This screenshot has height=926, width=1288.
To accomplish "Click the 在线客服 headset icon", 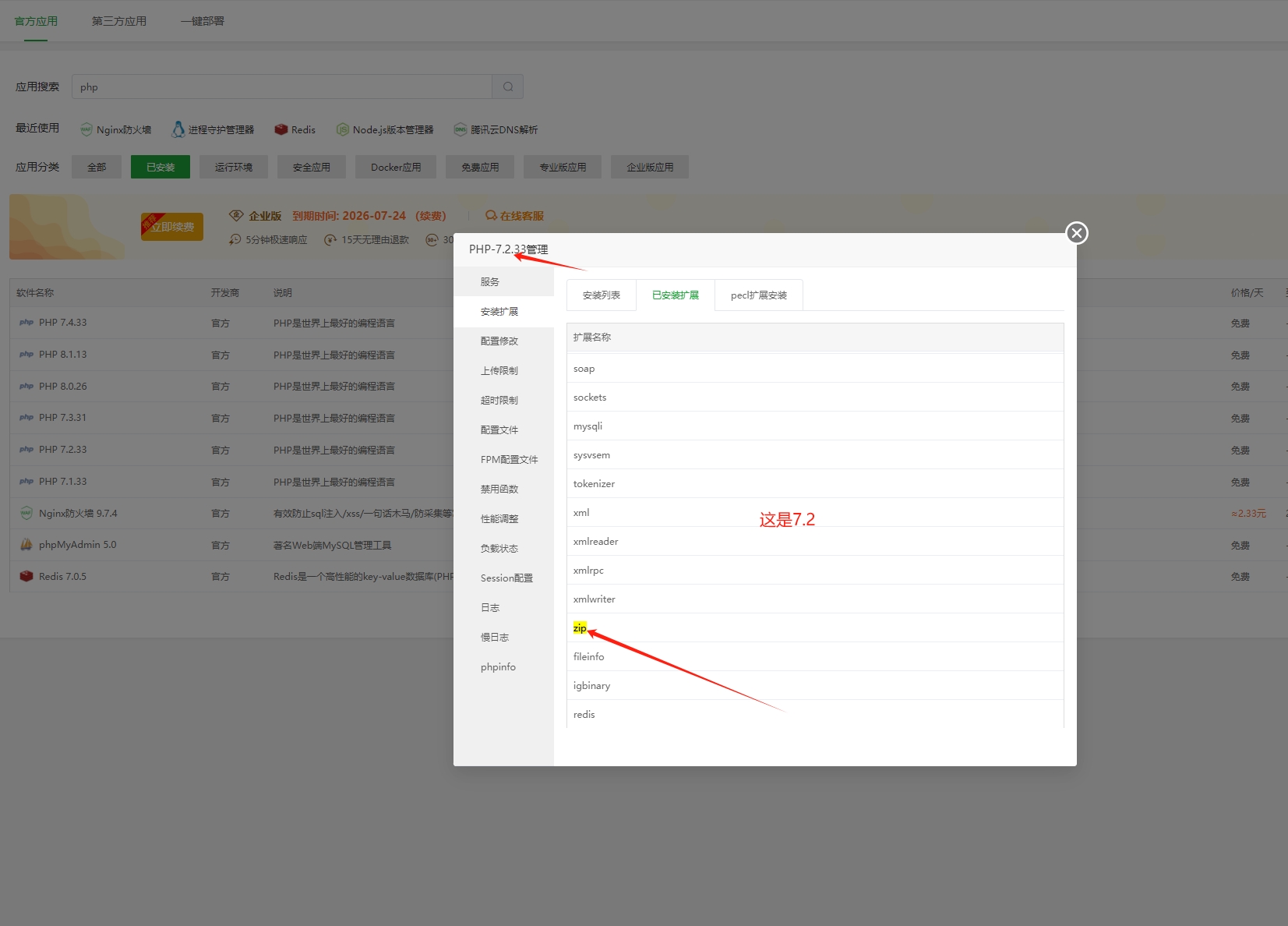I will tap(491, 215).
